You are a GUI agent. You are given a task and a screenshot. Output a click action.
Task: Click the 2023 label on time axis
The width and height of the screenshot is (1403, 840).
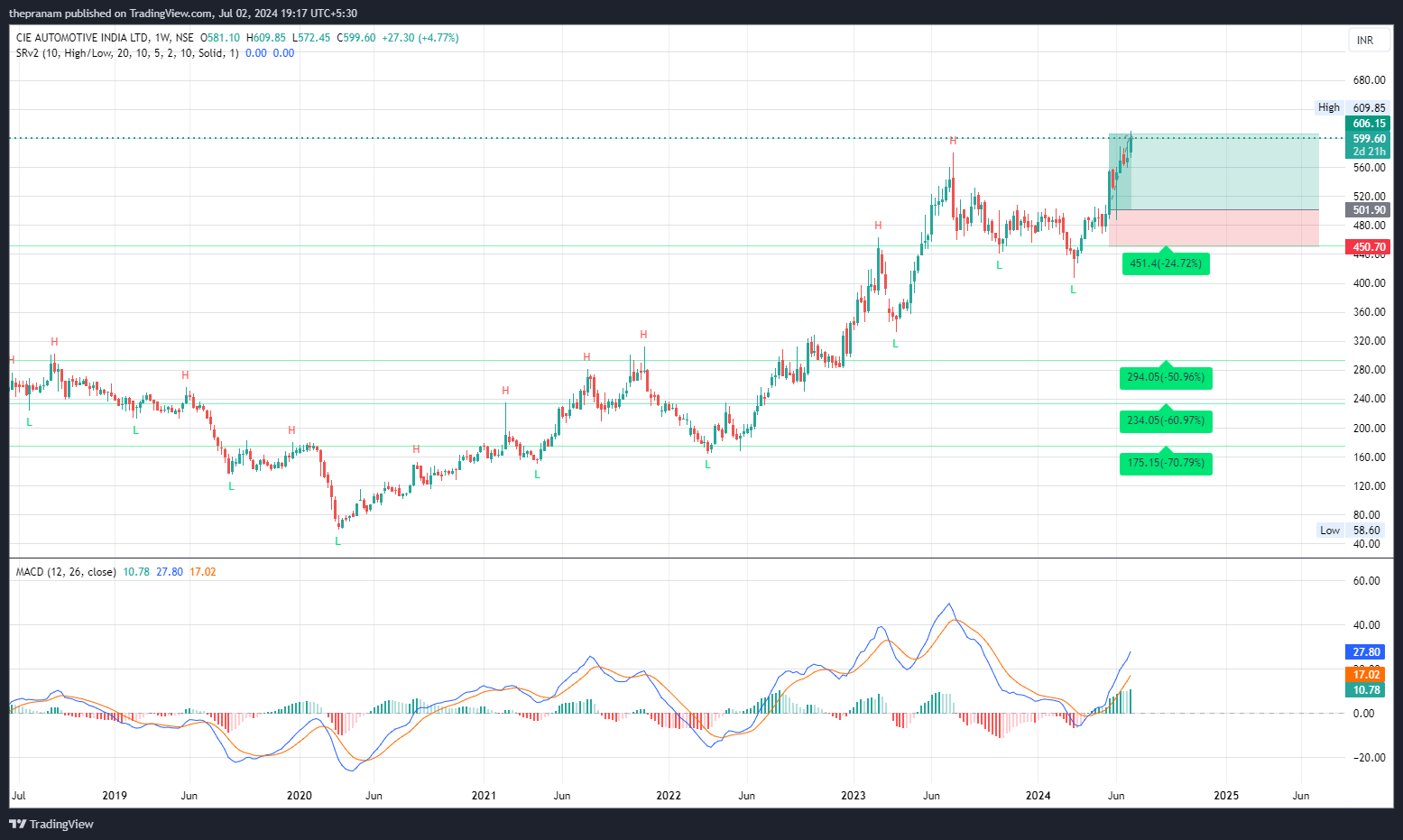[x=853, y=796]
